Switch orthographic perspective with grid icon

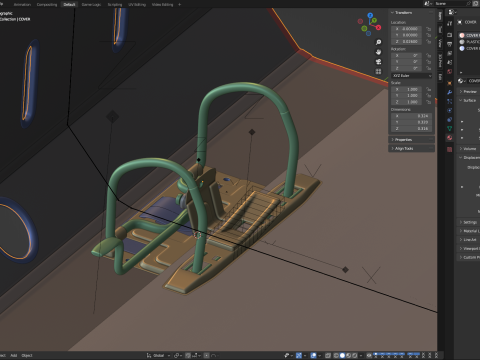378,71
